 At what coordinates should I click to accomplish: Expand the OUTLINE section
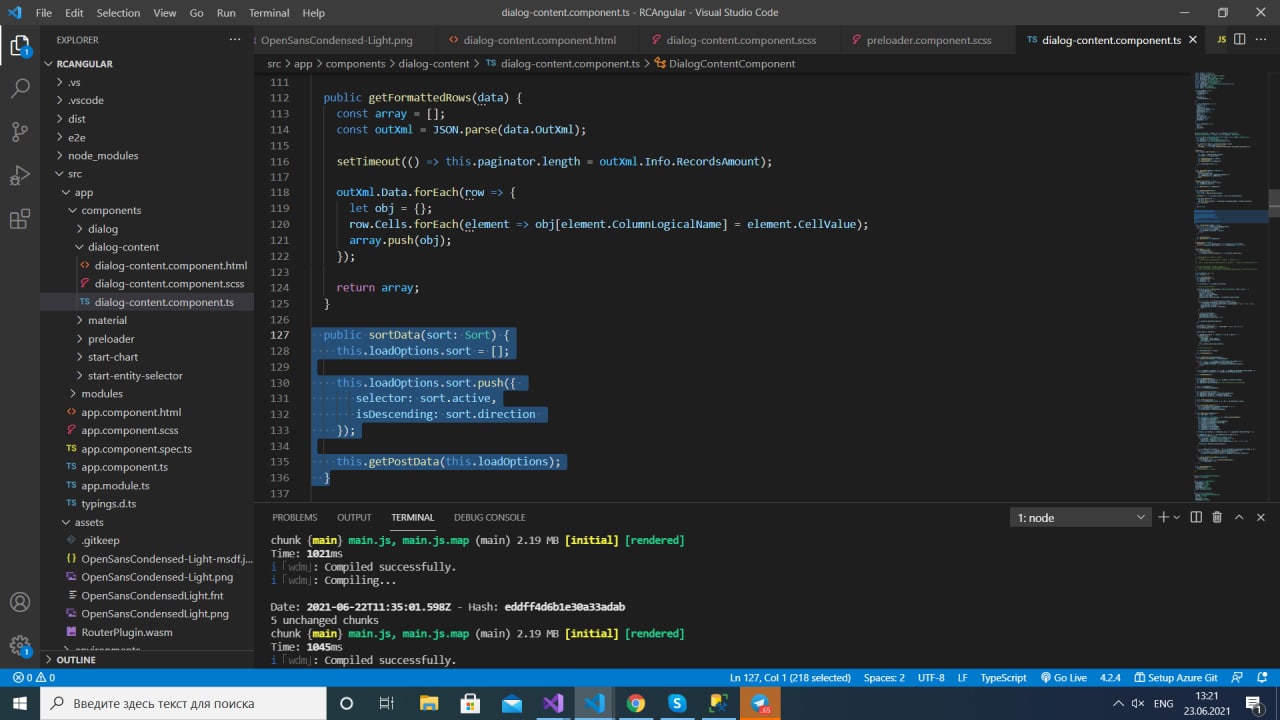click(76, 660)
